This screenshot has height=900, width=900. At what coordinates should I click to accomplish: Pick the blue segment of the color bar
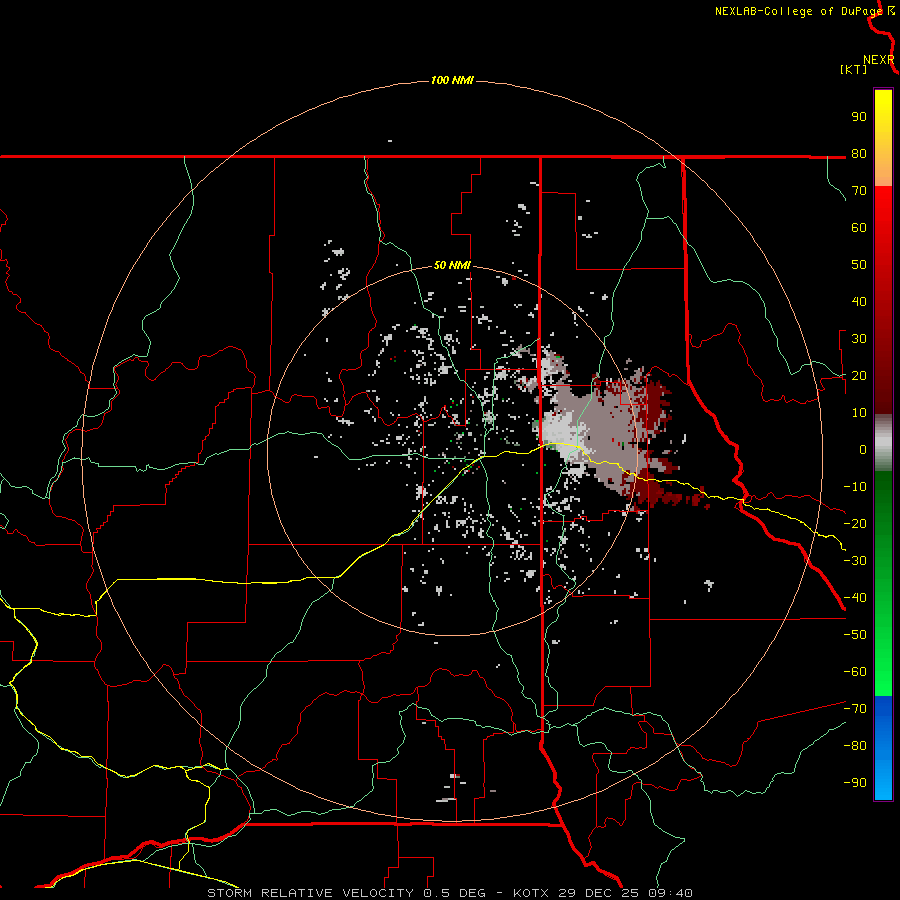tap(883, 747)
